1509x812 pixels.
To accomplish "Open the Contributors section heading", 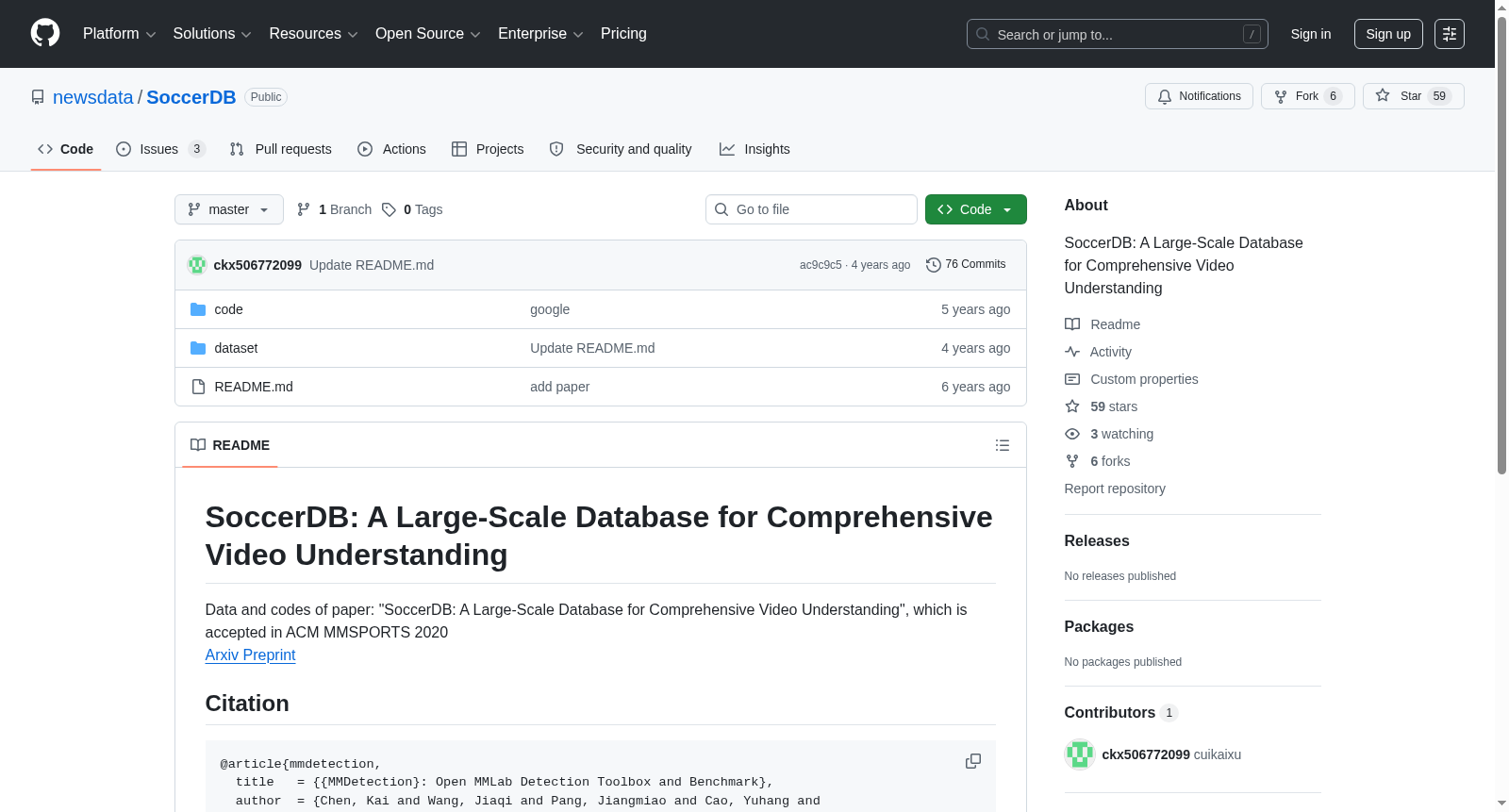I will (1120, 712).
